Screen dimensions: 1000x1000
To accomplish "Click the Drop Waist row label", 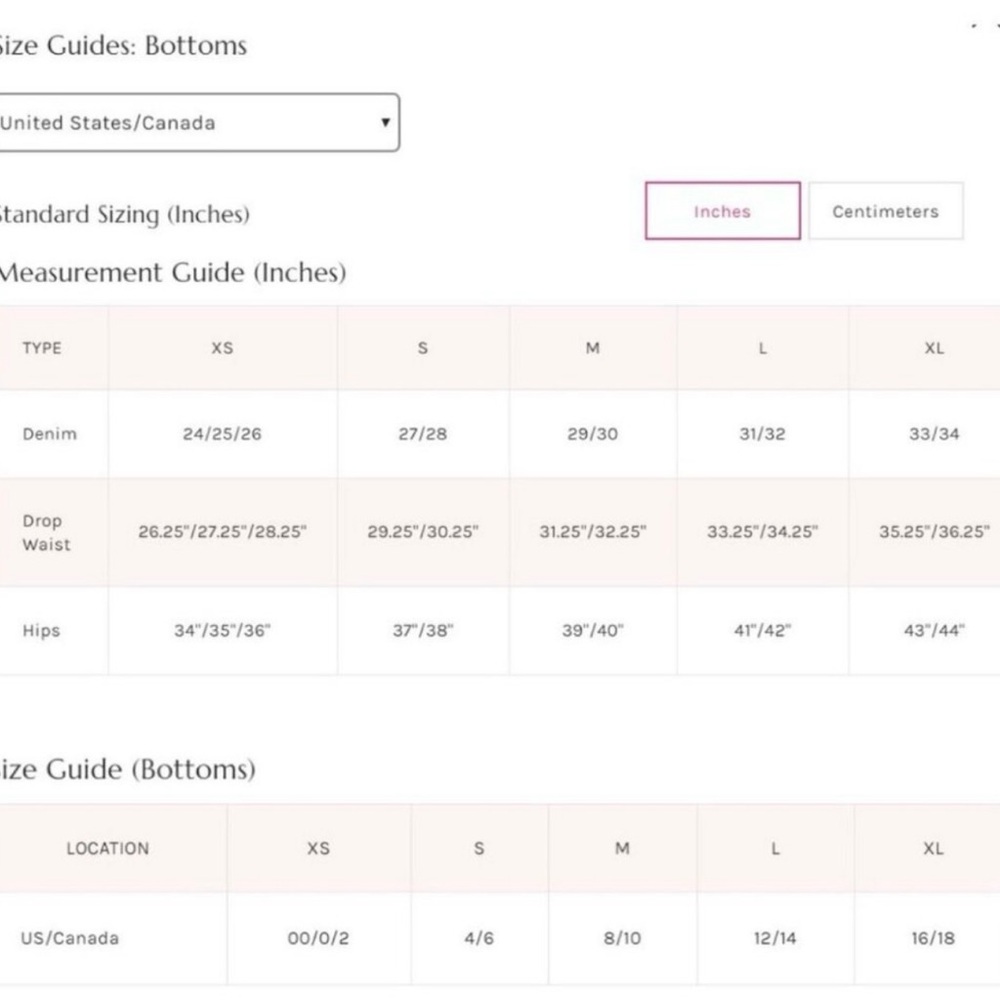I will click(46, 533).
